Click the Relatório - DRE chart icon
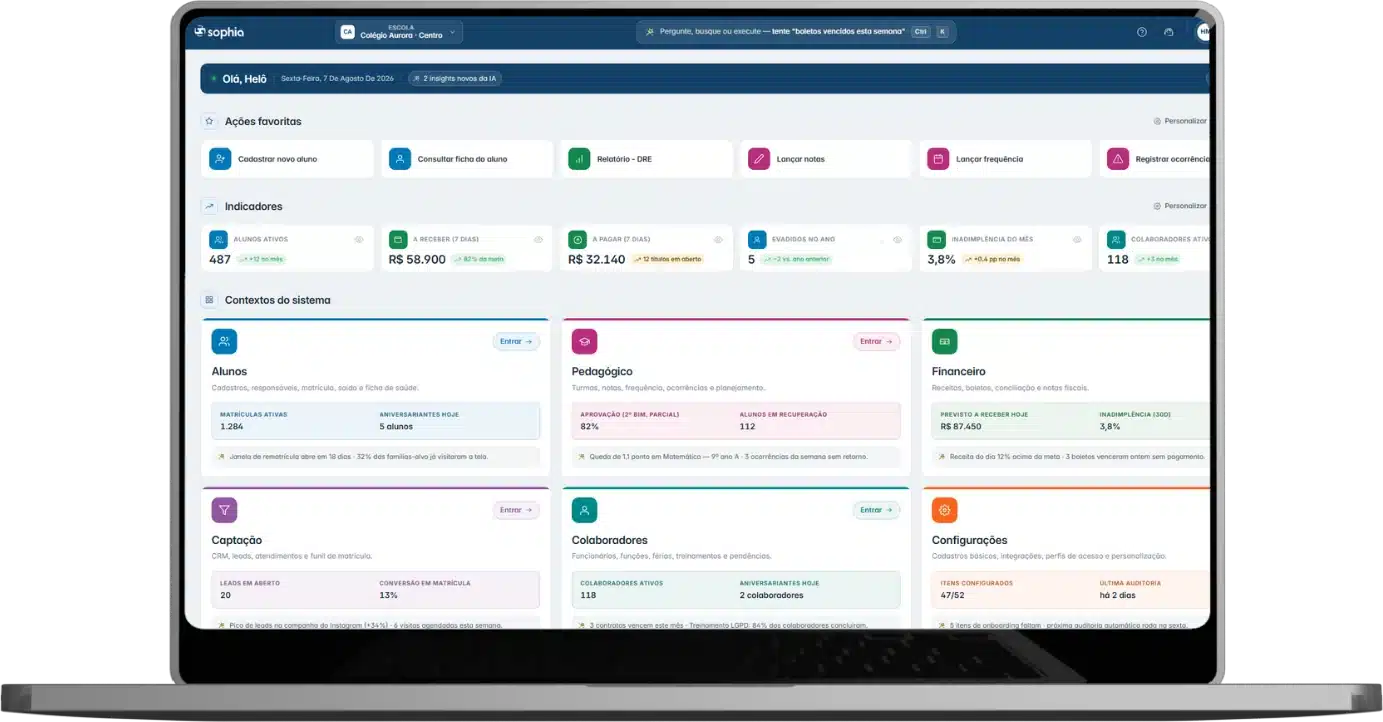 [579, 159]
